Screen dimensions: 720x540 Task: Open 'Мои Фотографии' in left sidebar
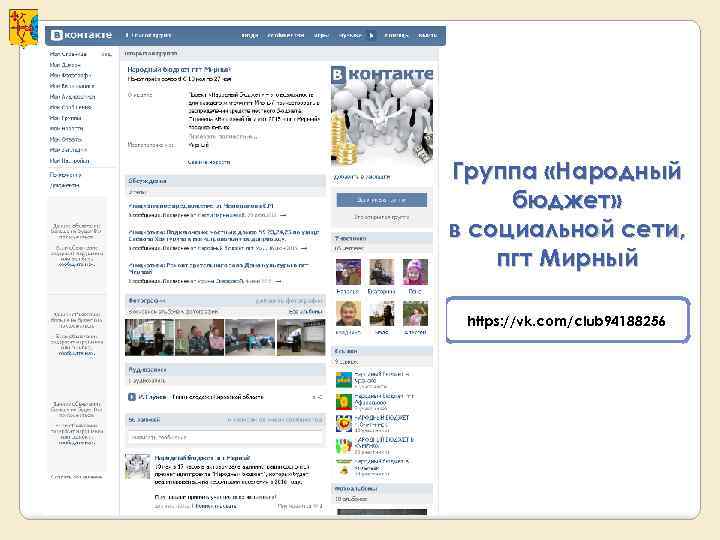pos(70,75)
